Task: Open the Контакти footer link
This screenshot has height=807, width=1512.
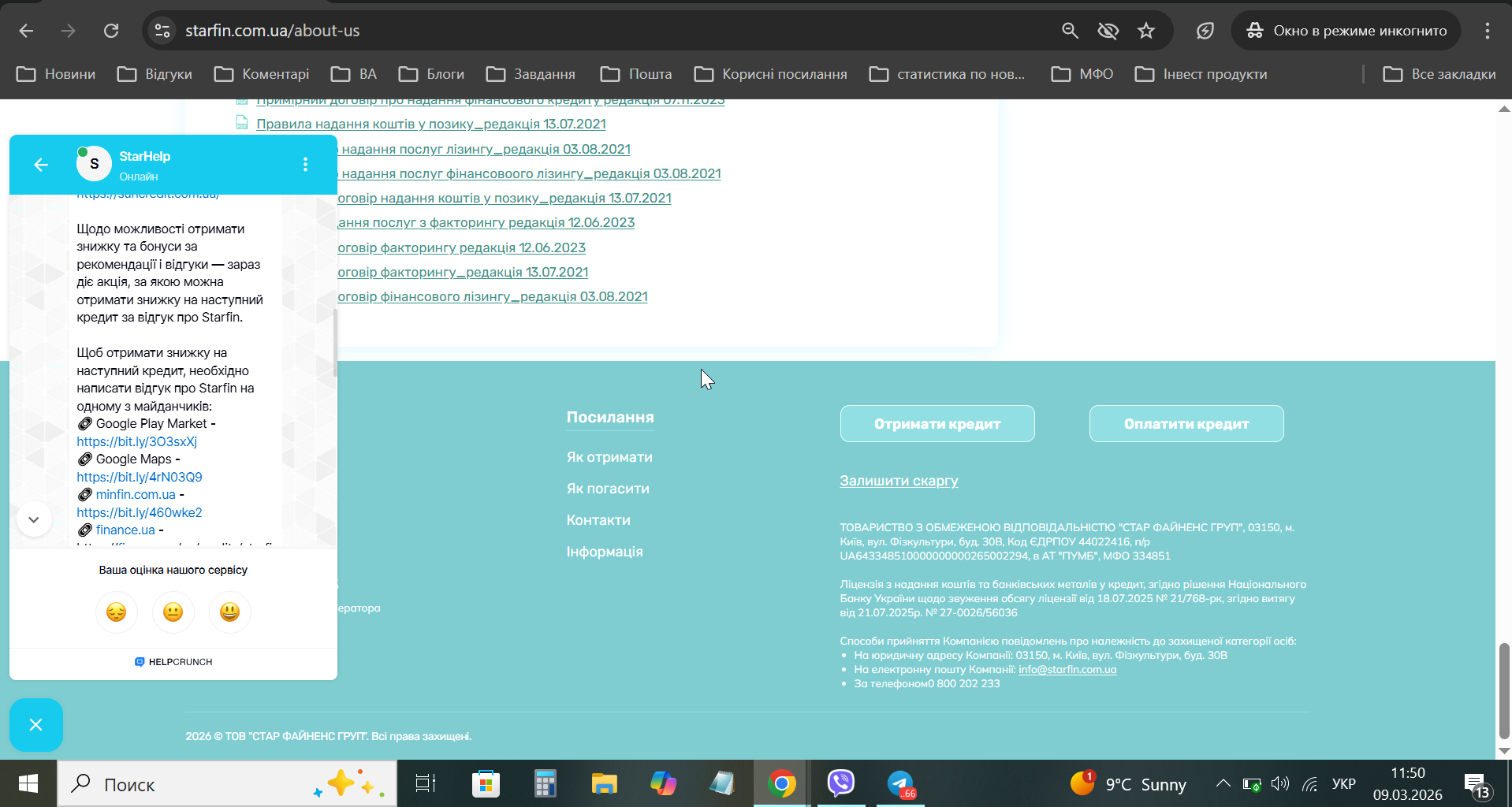Action: (598, 520)
